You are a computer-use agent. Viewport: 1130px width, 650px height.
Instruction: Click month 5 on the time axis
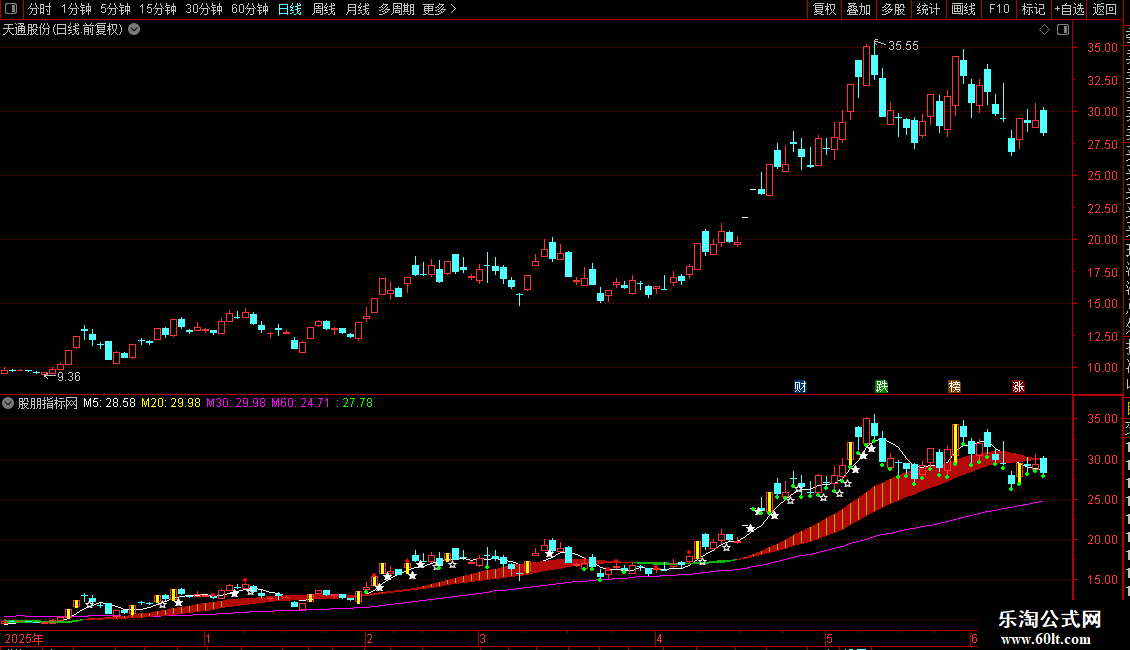(x=829, y=638)
